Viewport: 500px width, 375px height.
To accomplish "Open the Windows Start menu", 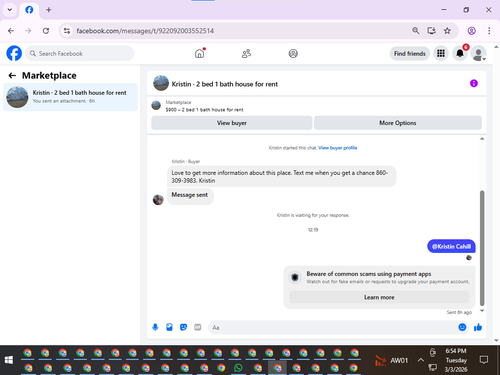I will pos(9,360).
